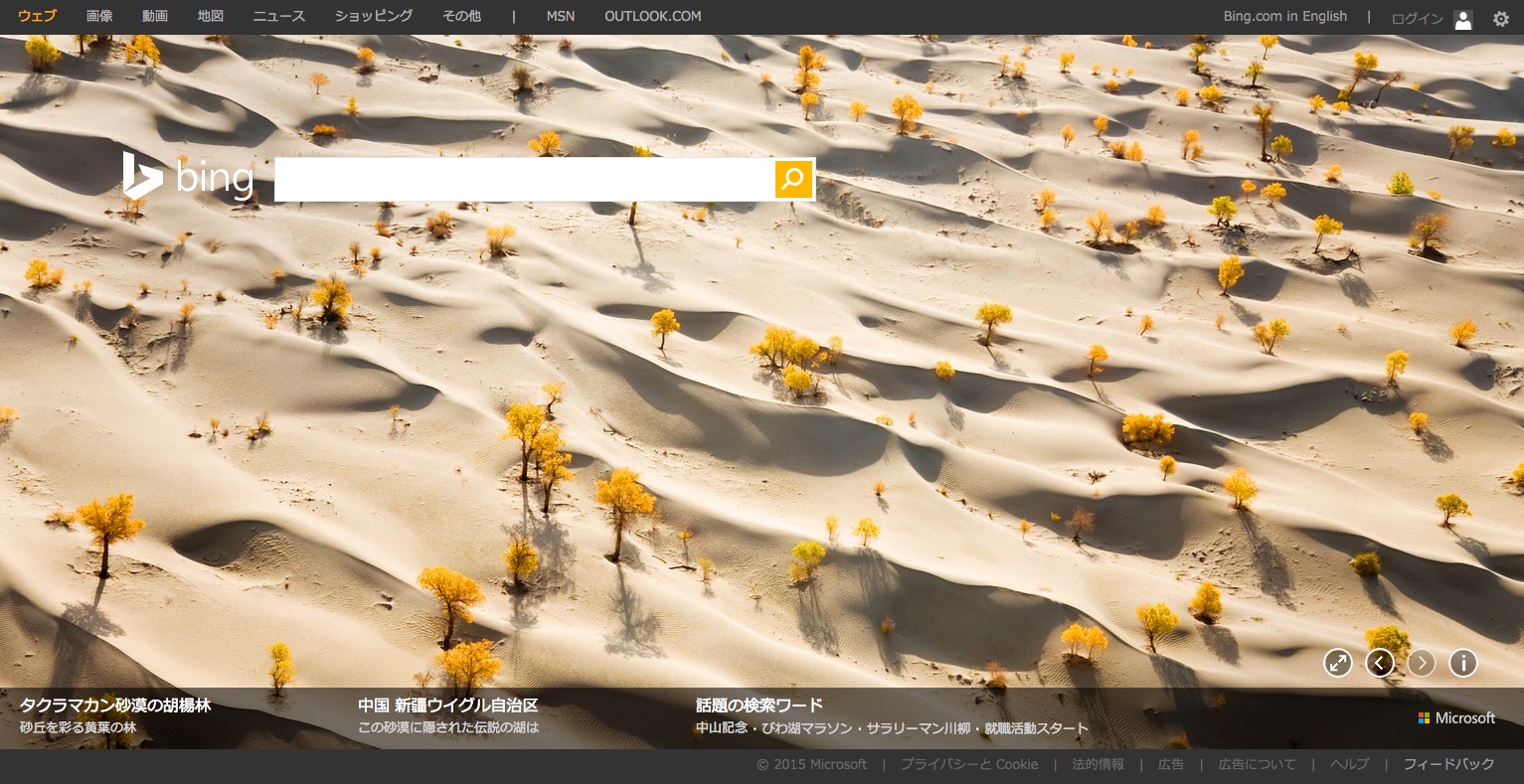Go to ショッピング in the top bar
The image size is (1524, 784).
(x=374, y=17)
